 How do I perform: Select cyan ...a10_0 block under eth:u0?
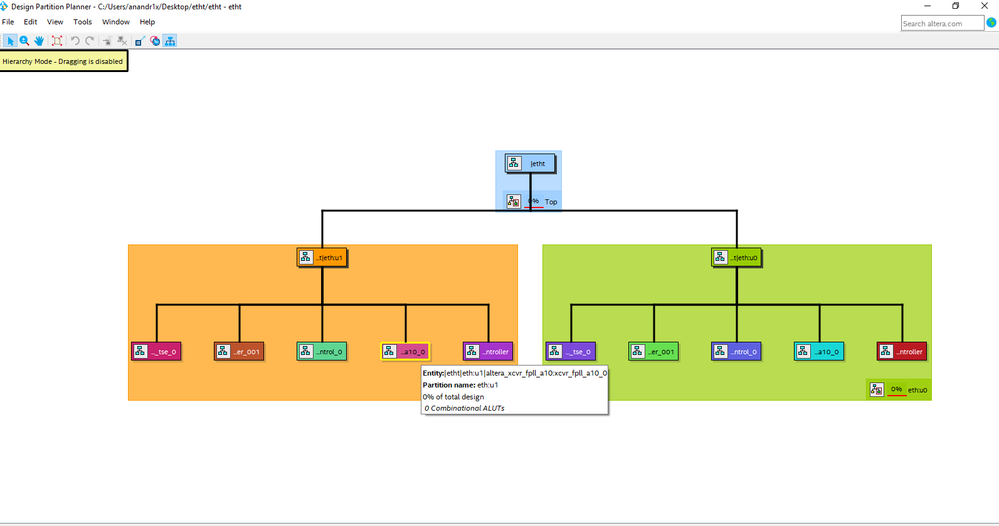tap(819, 352)
